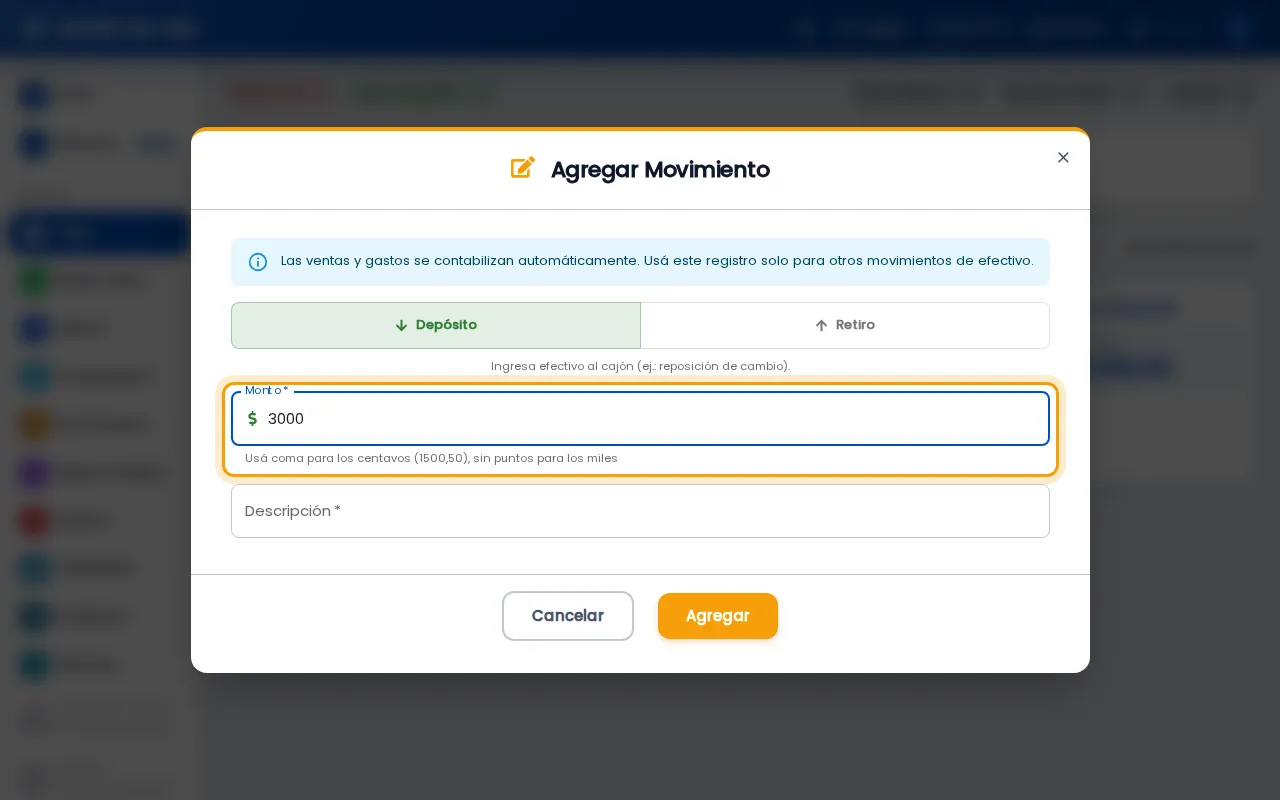The image size is (1280, 800).
Task: Click the down arrow icon on Depósito
Action: [401, 325]
